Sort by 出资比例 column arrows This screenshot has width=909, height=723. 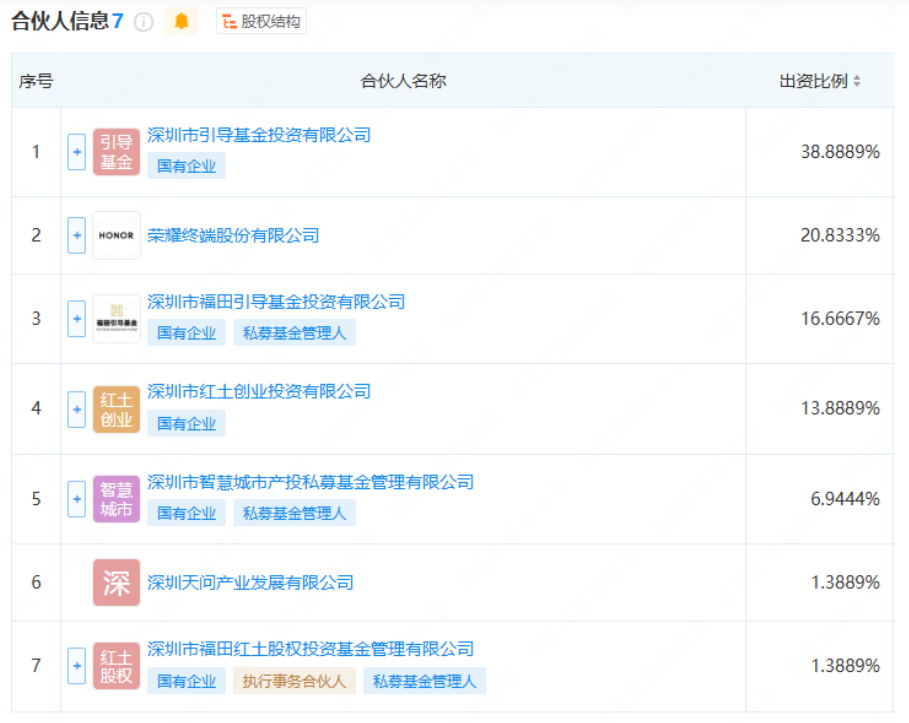click(x=857, y=82)
